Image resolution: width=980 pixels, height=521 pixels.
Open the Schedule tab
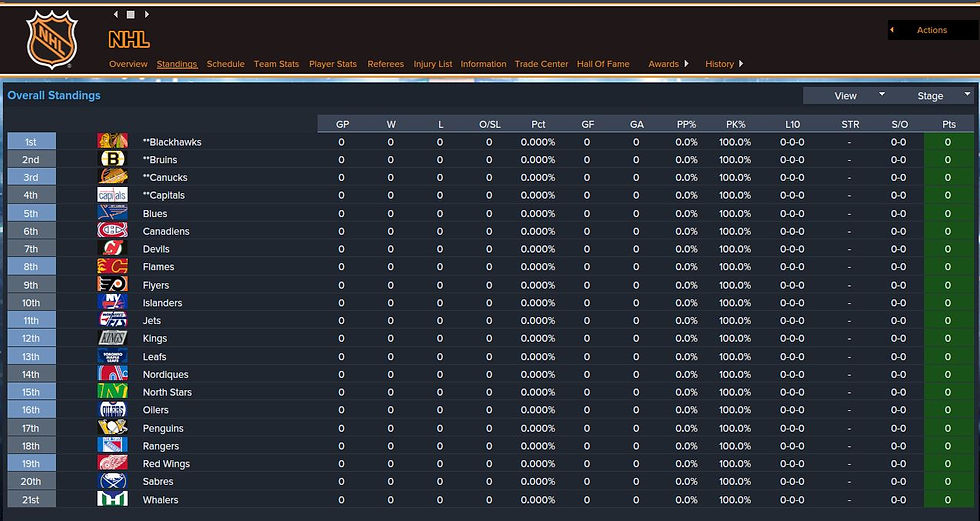(x=226, y=64)
